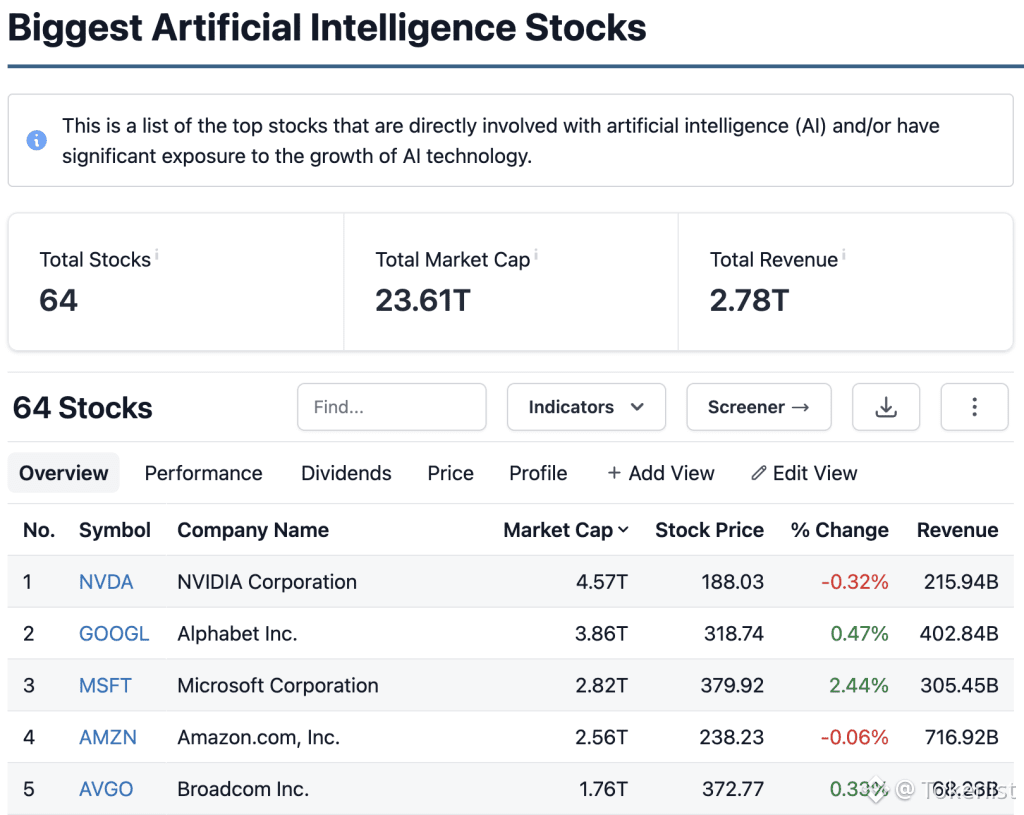The image size is (1024, 815).
Task: Click the plus Add View button
Action: tap(661, 473)
